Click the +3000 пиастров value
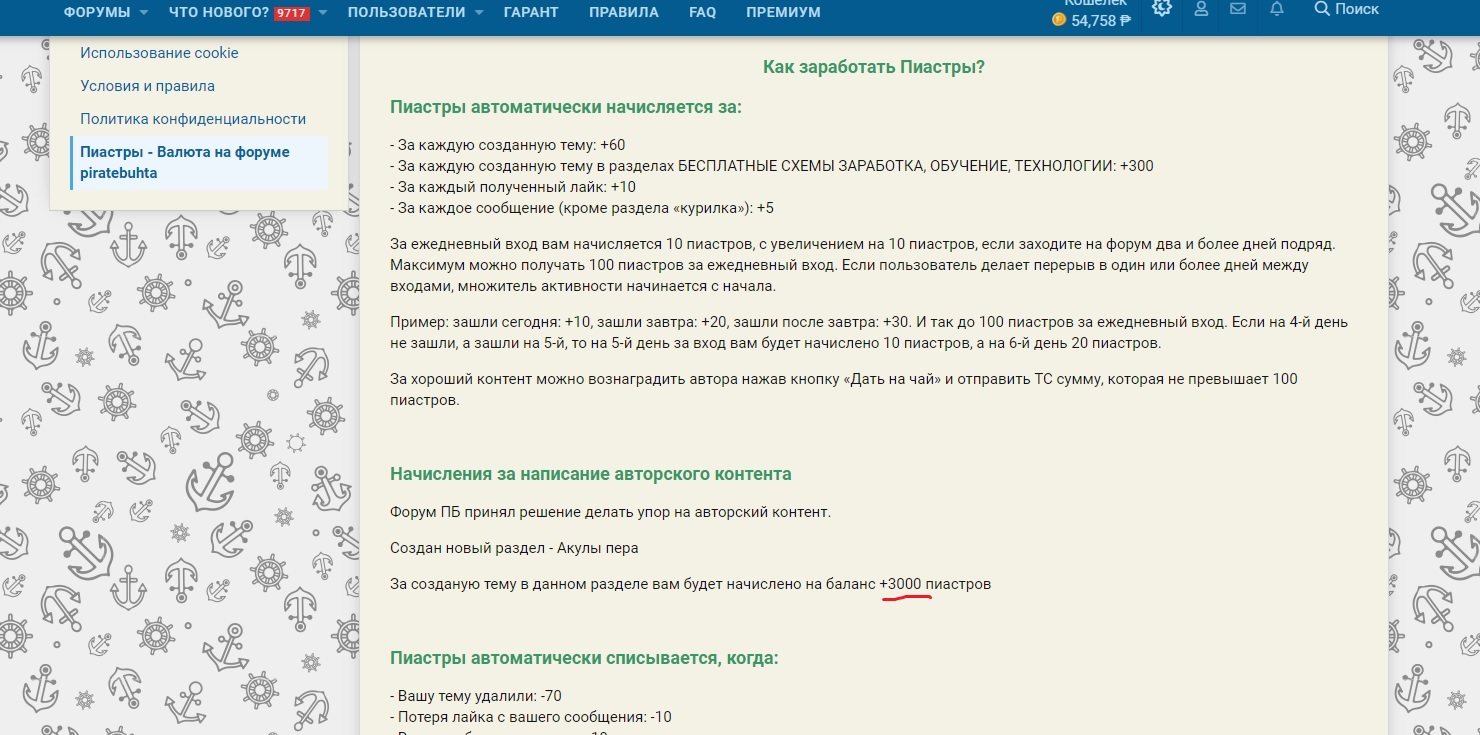 (935, 584)
